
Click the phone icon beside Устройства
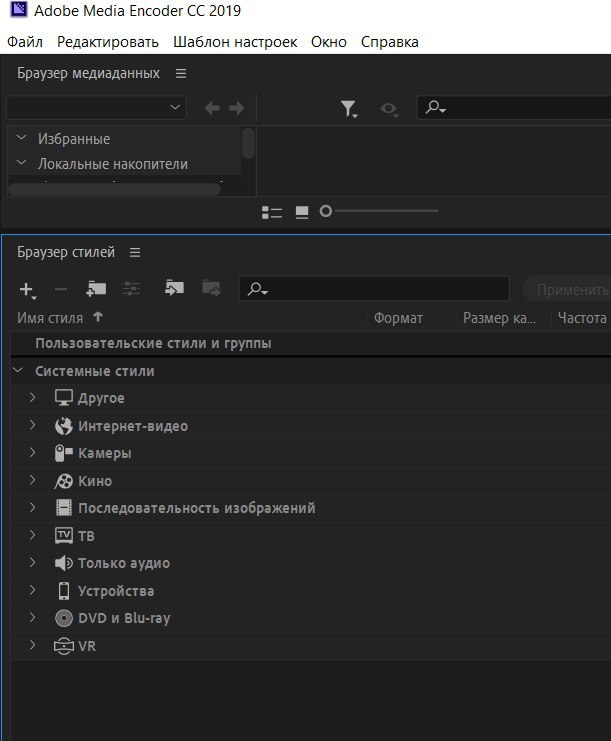[x=64, y=591]
